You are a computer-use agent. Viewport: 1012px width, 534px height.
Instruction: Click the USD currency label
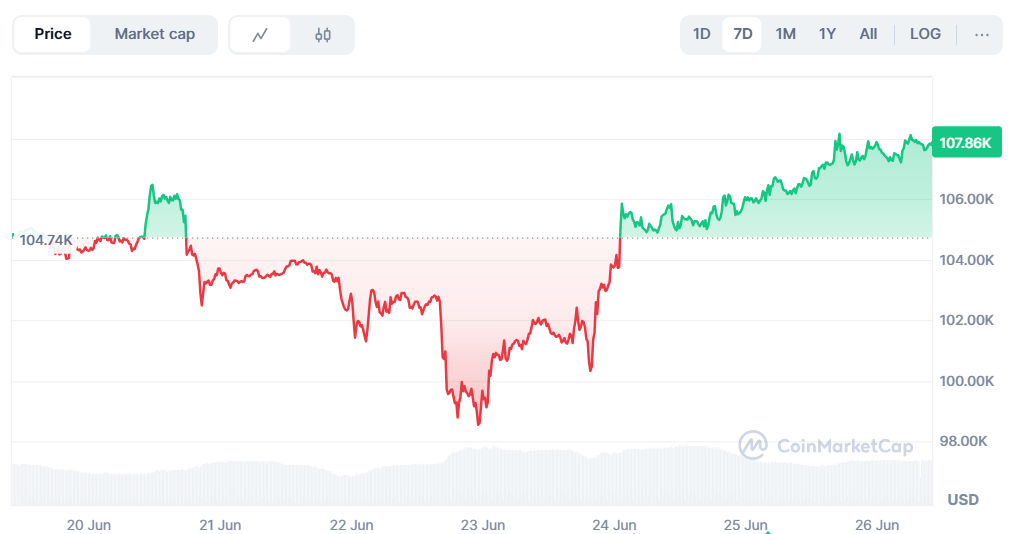(963, 499)
